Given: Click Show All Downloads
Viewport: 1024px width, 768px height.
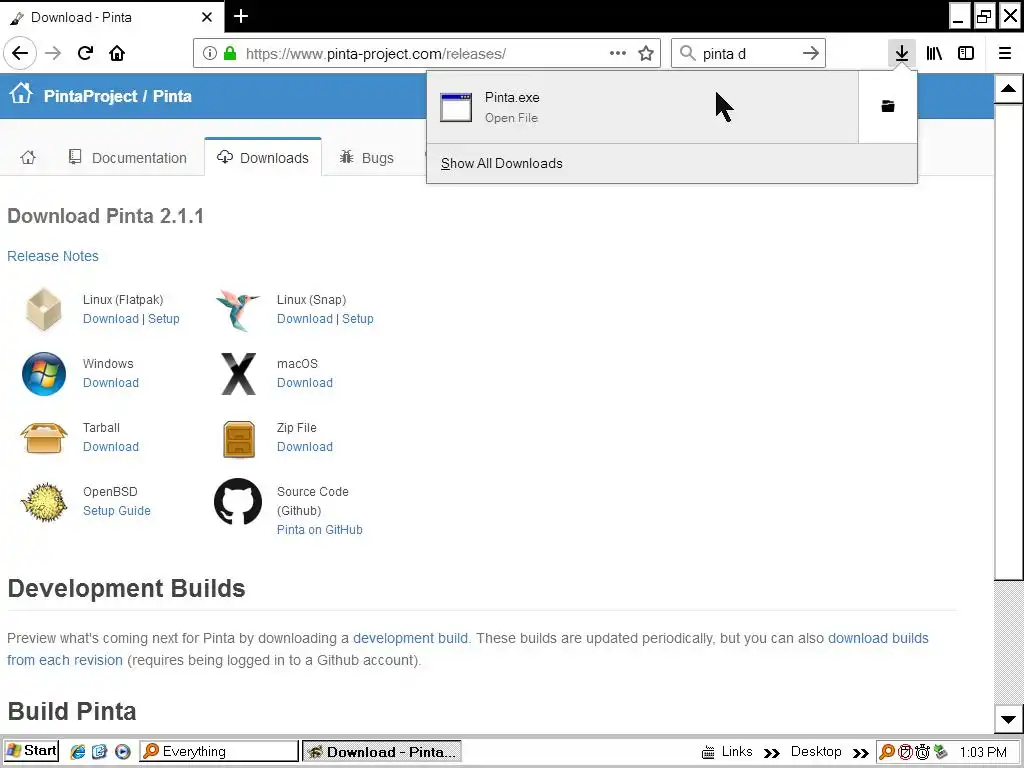Looking at the screenshot, I should click(502, 163).
